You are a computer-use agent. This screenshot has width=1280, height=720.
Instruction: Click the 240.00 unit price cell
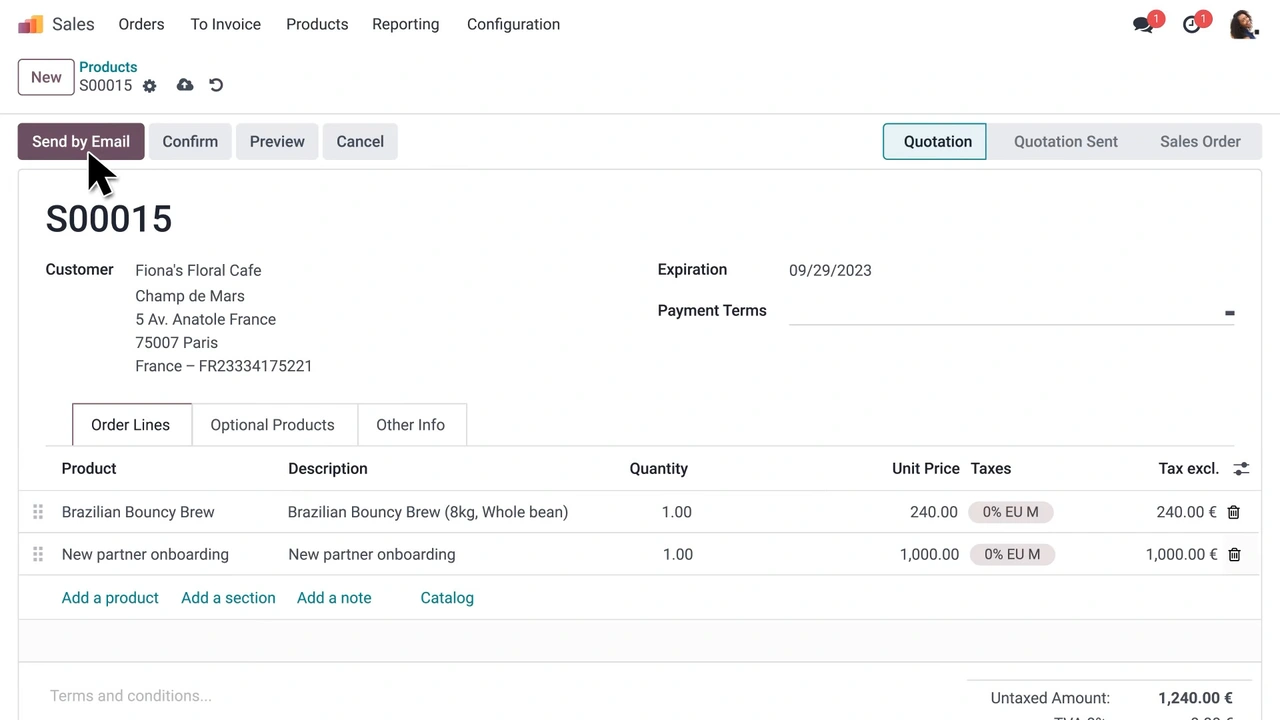click(932, 512)
